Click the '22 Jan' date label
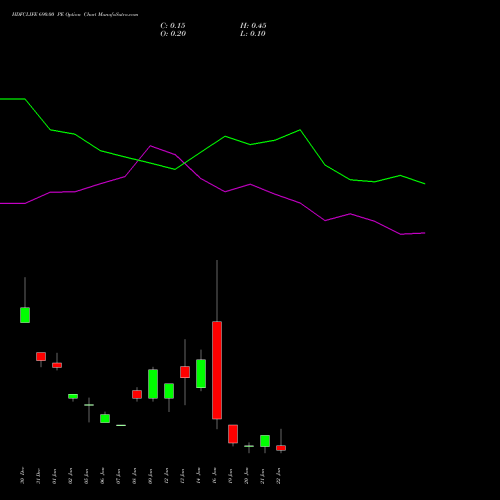The height and width of the screenshot is (500, 500). pos(279,476)
